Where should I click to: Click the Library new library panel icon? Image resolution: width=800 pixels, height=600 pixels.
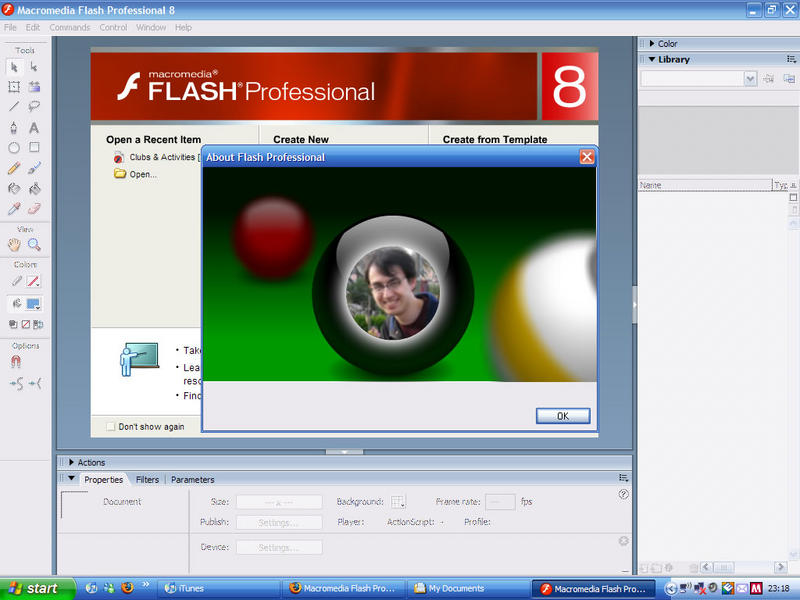coord(789,79)
